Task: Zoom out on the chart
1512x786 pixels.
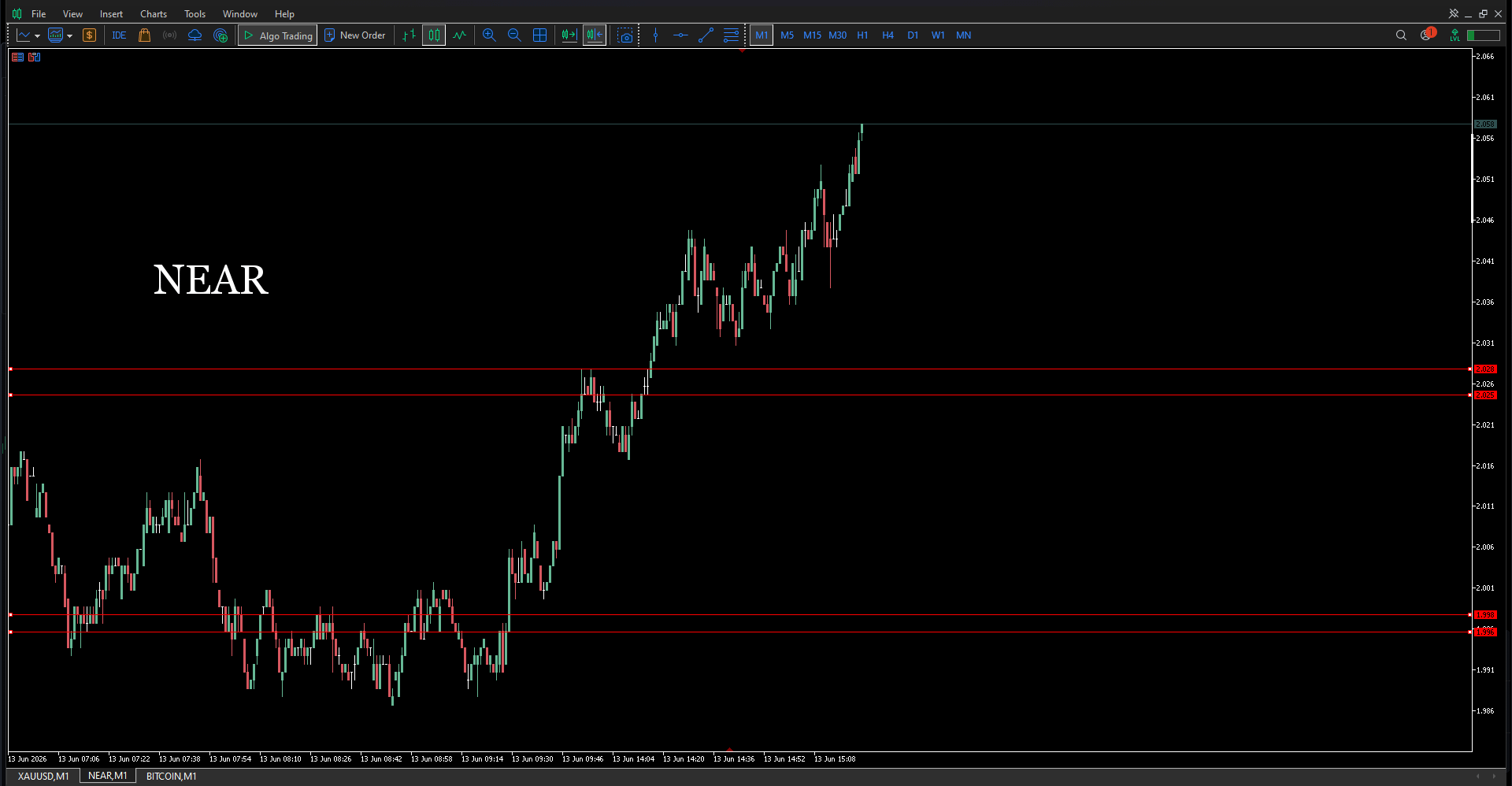Action: (514, 35)
